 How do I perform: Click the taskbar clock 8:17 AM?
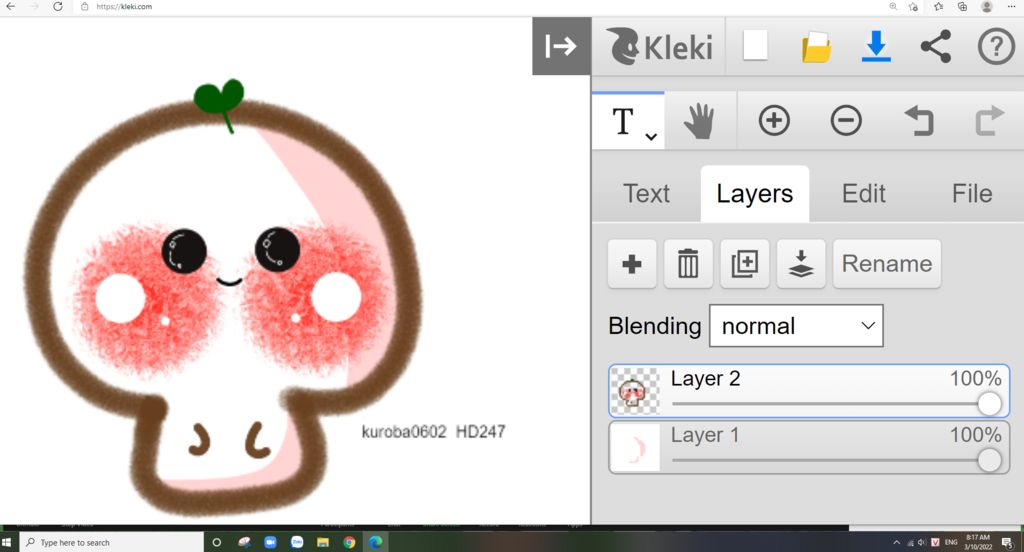point(978,542)
